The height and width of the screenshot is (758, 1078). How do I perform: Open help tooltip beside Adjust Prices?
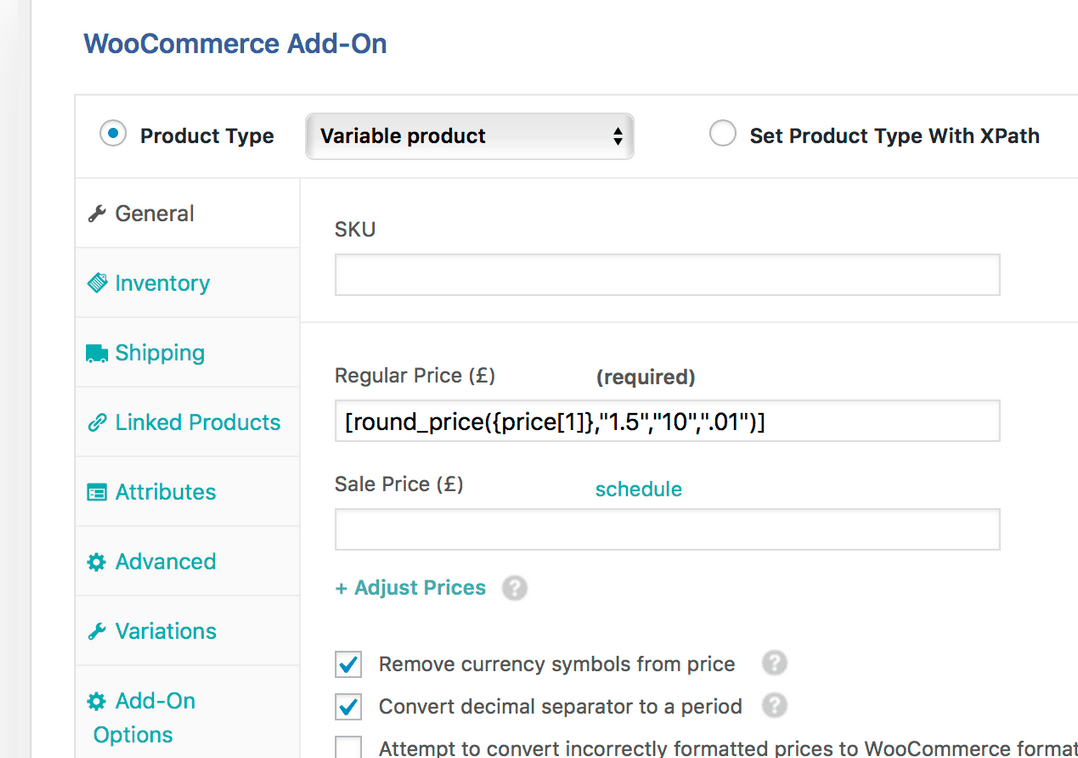coord(514,588)
